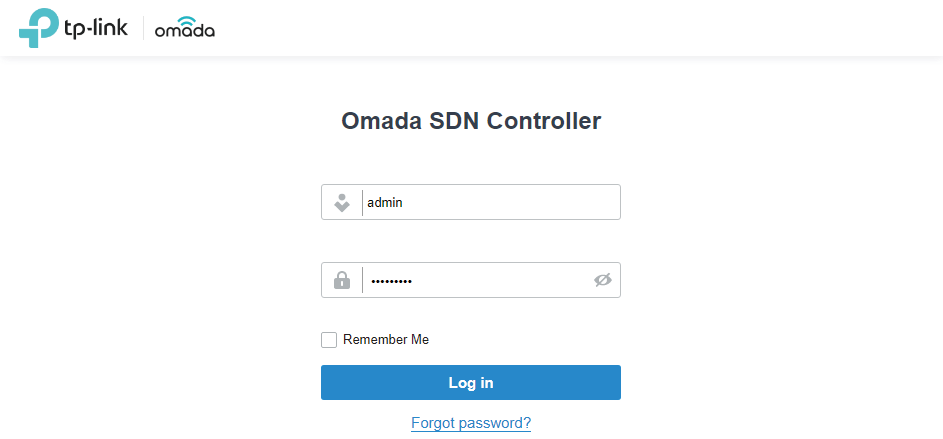
Task: Click the Remember Me label text
Action: tap(386, 340)
